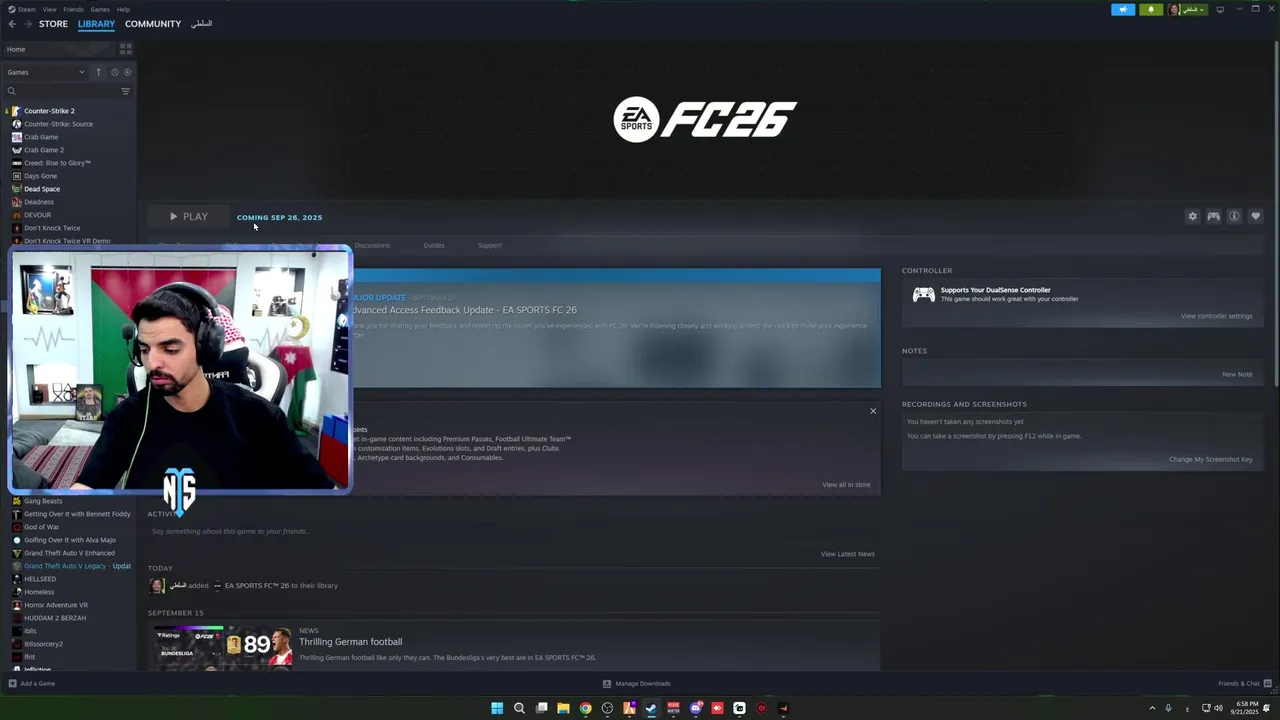Open the Windows Start button
Screen dimensions: 1280x720
point(497,708)
